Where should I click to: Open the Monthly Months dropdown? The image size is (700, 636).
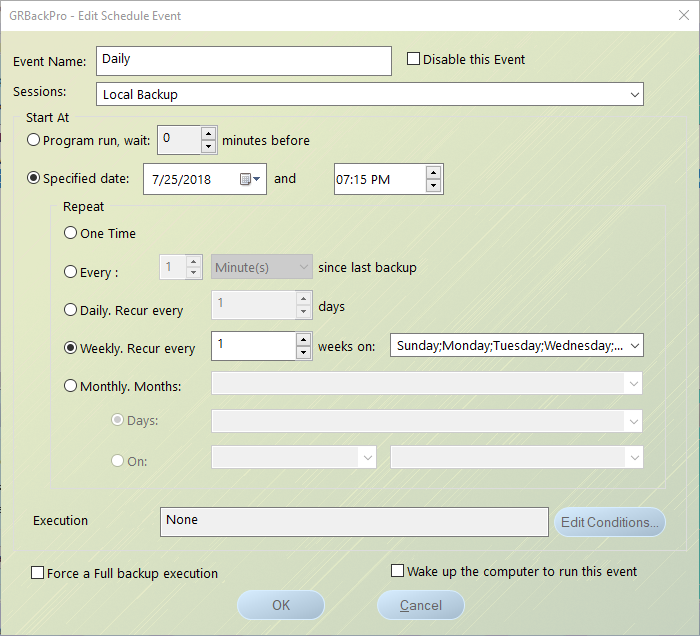coord(633,383)
